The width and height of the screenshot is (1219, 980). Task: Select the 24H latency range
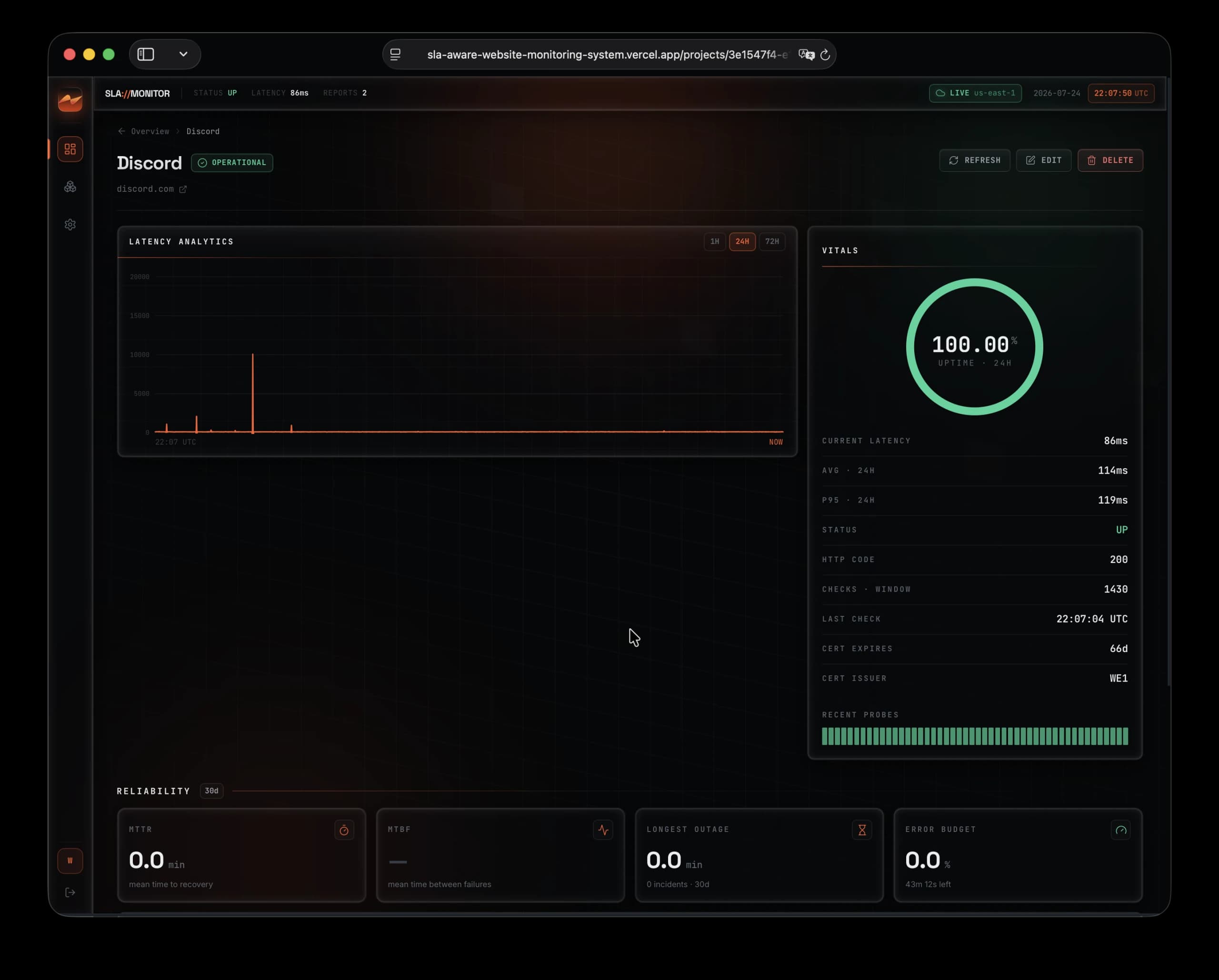(742, 241)
